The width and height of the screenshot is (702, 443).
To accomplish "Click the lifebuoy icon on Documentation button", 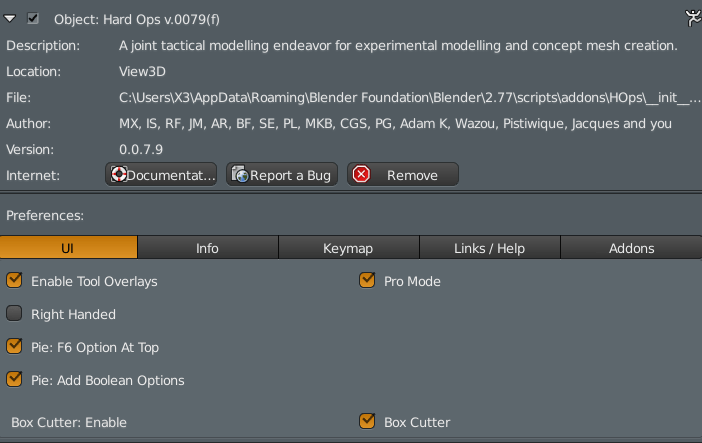I will 120,175.
